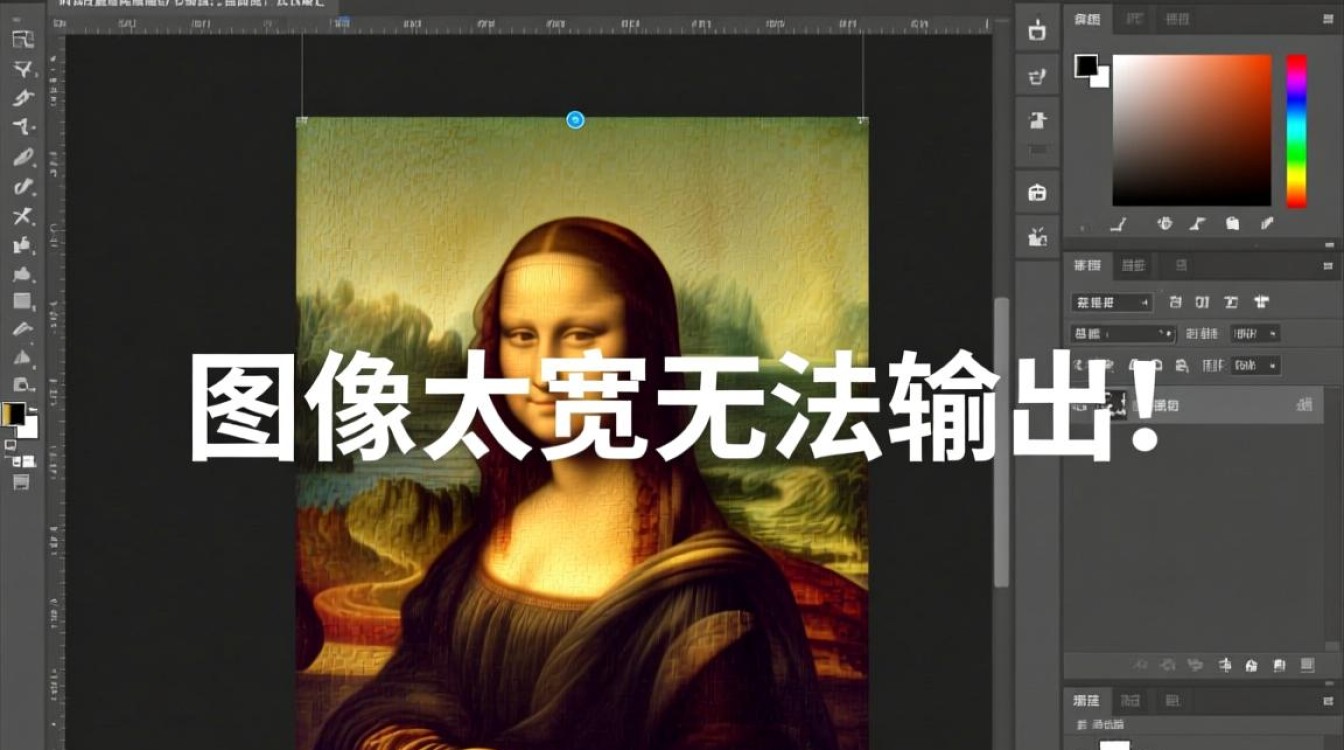Select the rectangle-shaped tenth tool in the left toolbox

22,301
